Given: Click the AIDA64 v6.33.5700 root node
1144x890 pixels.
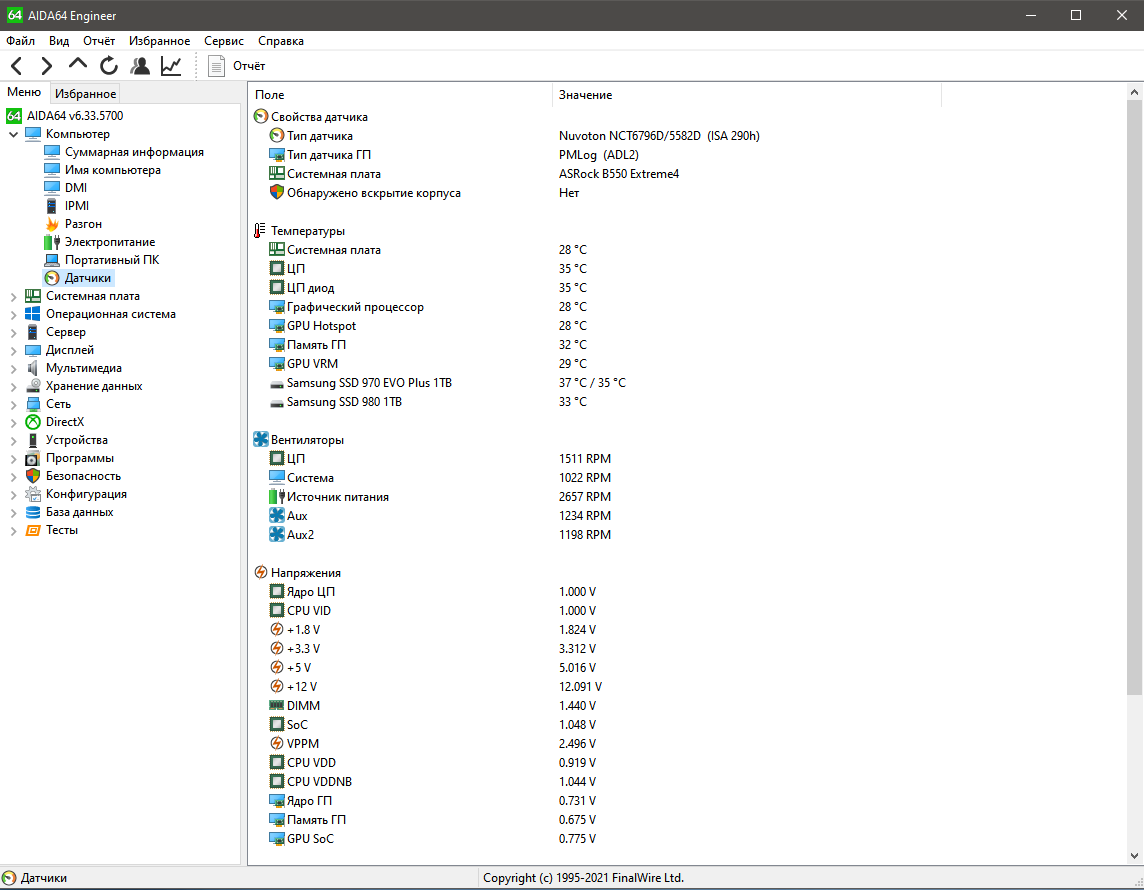Looking at the screenshot, I should pyautogui.click(x=74, y=115).
